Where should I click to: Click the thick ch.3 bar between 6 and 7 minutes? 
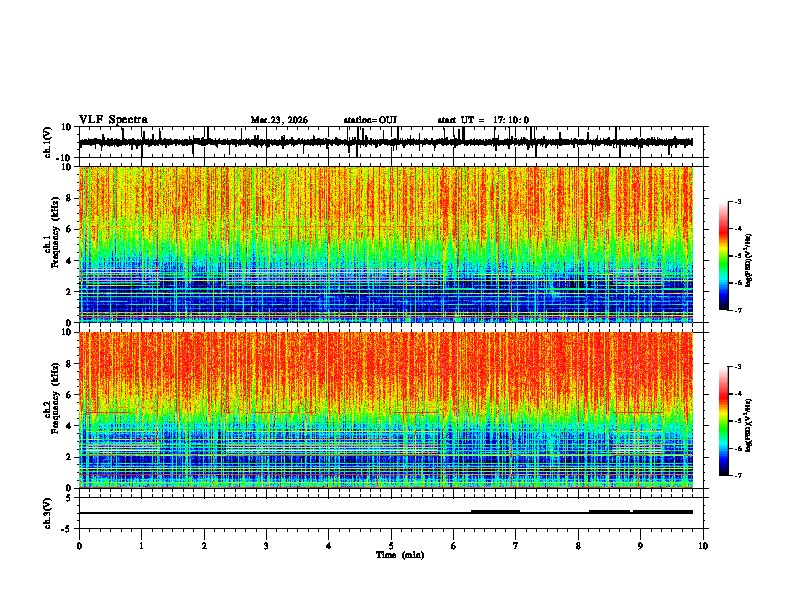click(x=496, y=512)
